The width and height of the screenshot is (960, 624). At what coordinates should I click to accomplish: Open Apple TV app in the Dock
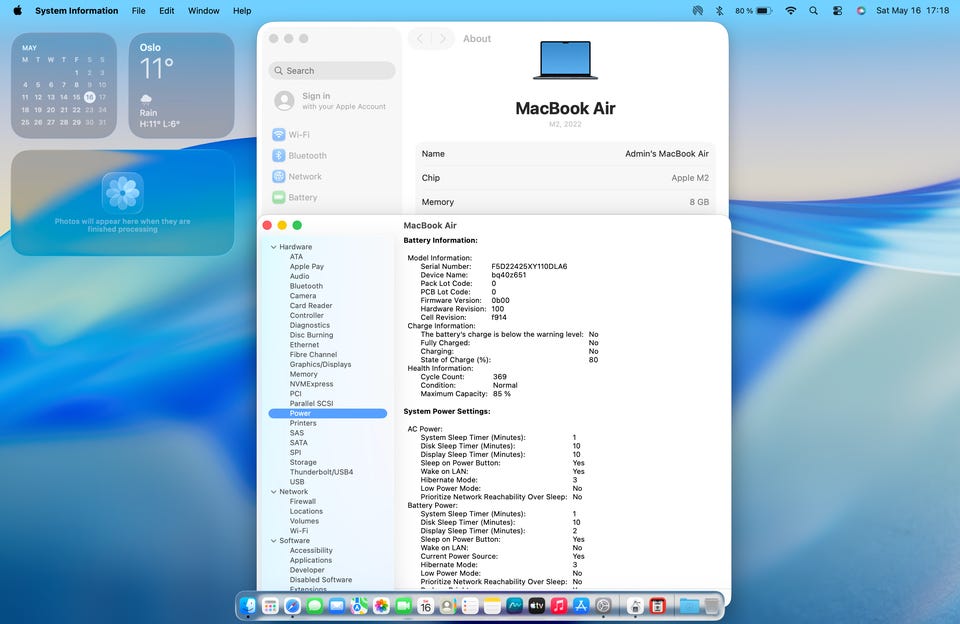pyautogui.click(x=536, y=606)
